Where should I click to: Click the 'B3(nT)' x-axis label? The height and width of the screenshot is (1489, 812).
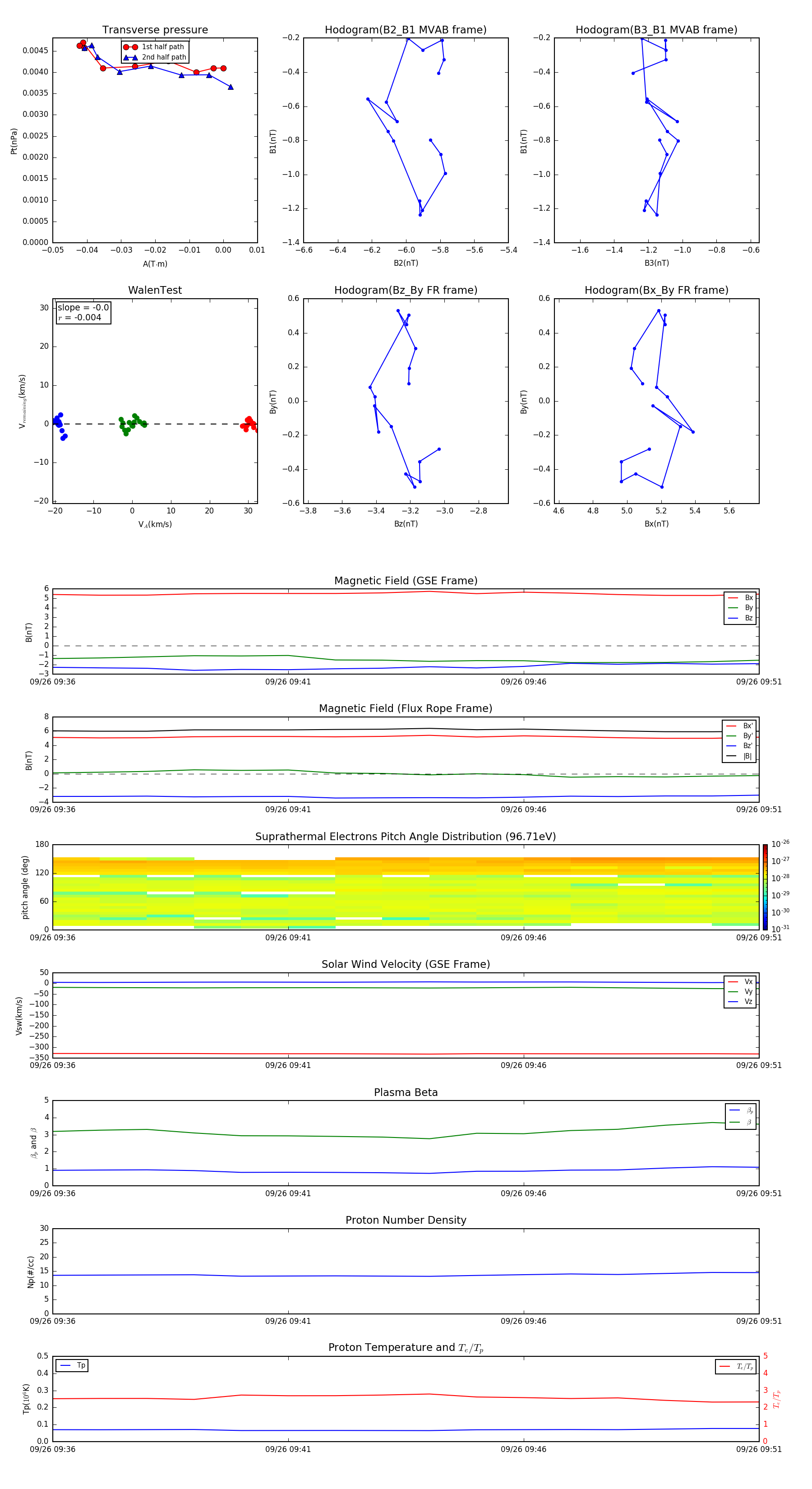pos(656,263)
